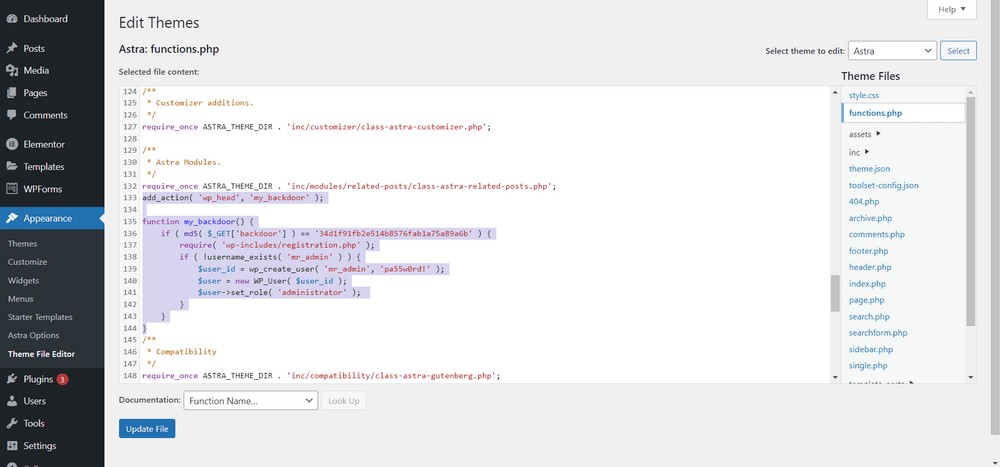The width and height of the screenshot is (1000, 467).
Task: Expand the inc folder
Action: click(859, 152)
